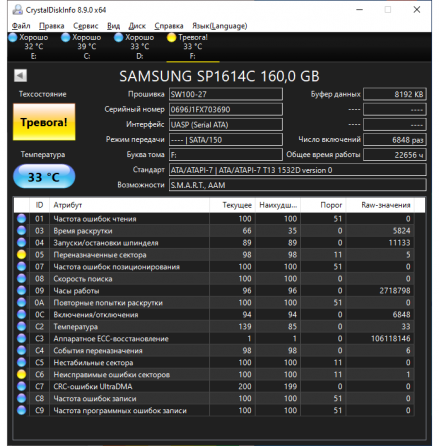Click yellow status dot for attribute C6
The height and width of the screenshot is (446, 439).
coord(21,375)
